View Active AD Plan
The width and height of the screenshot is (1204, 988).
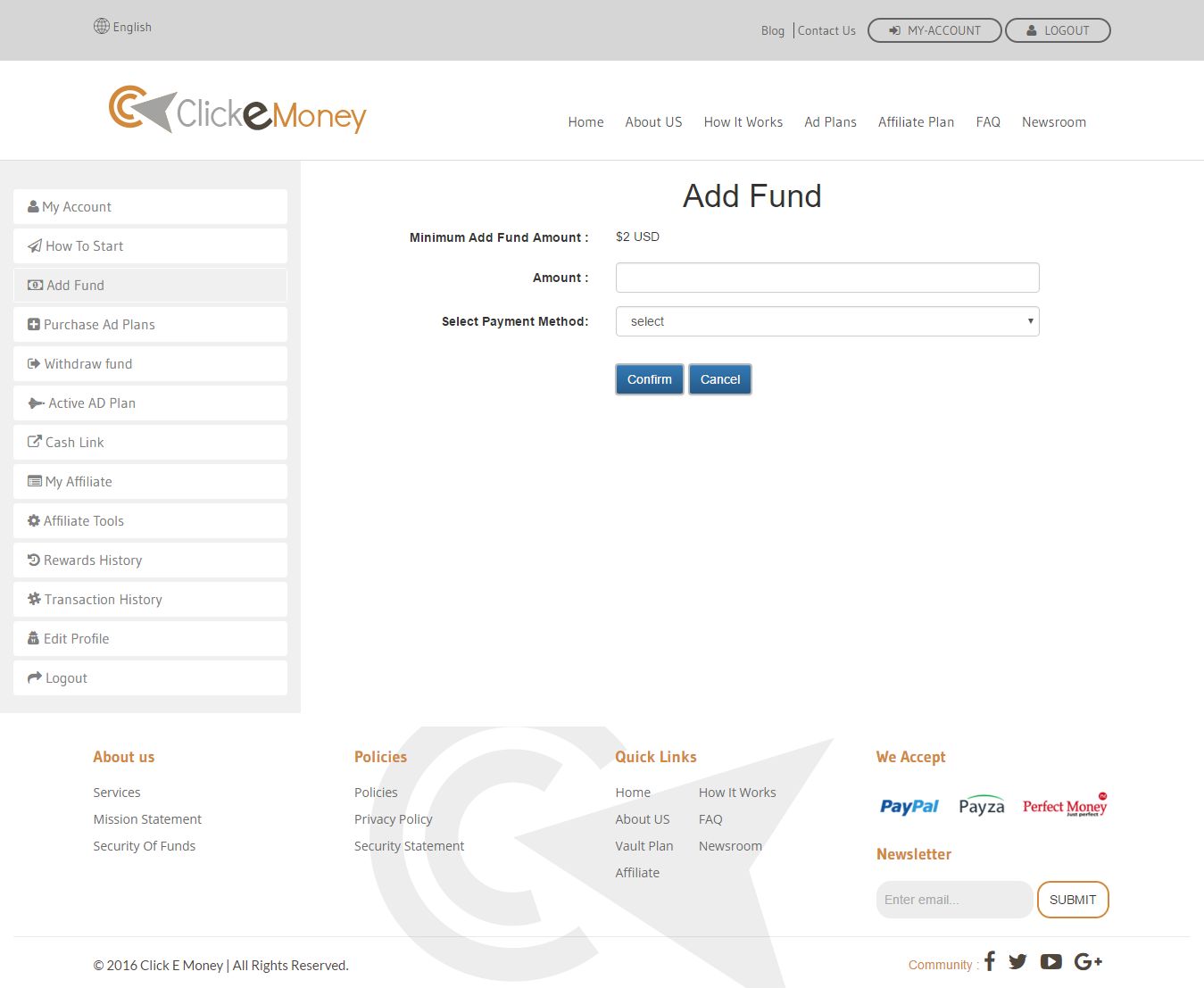coord(150,403)
